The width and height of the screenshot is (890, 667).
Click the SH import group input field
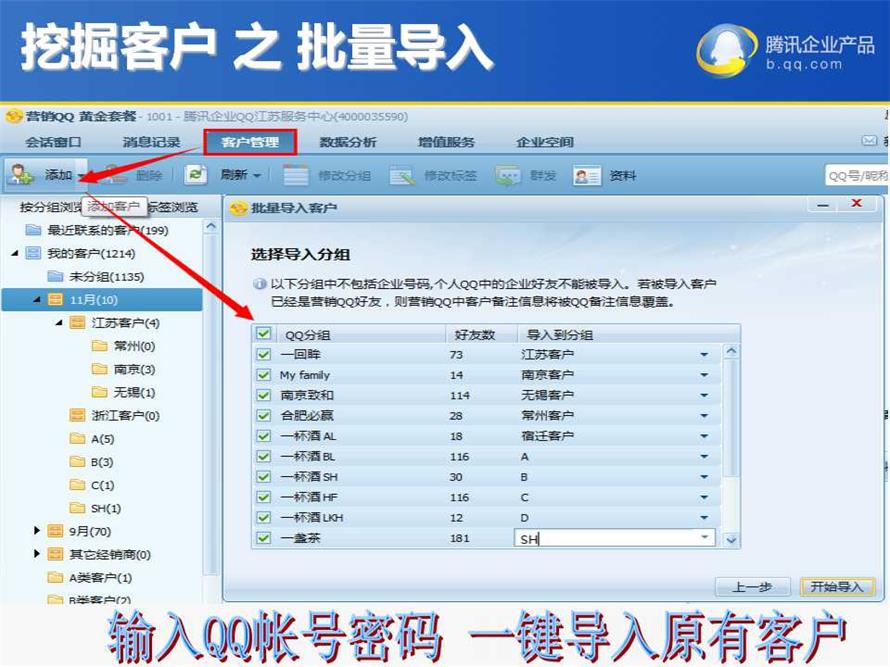[x=606, y=538]
